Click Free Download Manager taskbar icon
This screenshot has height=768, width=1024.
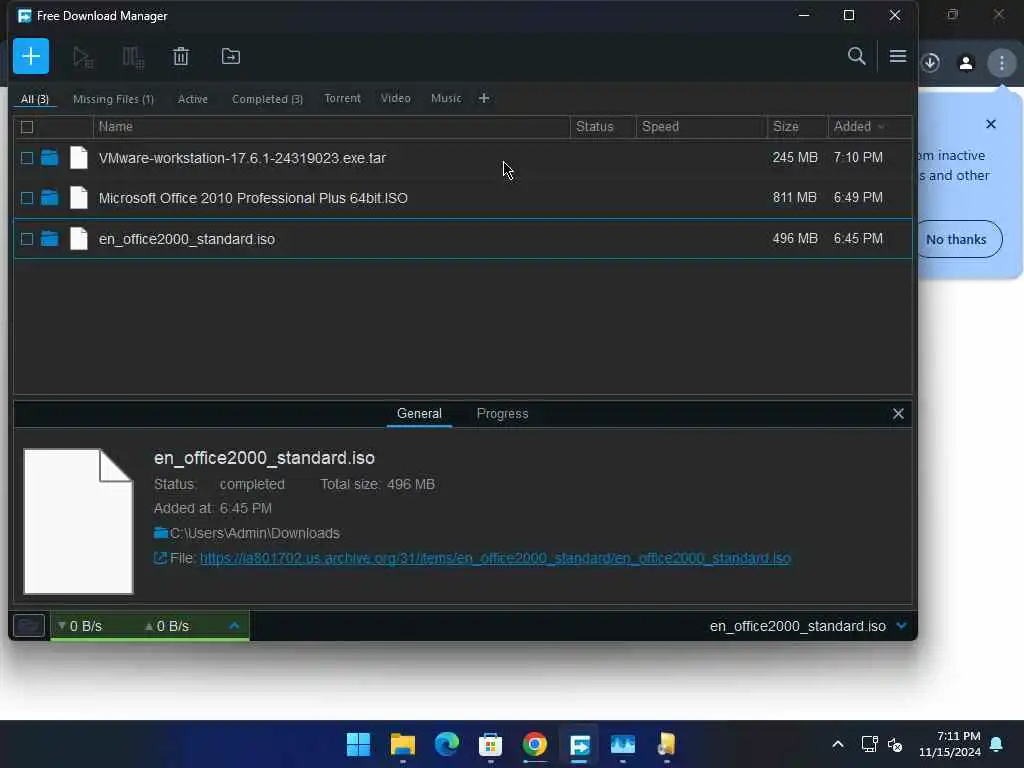coord(579,744)
